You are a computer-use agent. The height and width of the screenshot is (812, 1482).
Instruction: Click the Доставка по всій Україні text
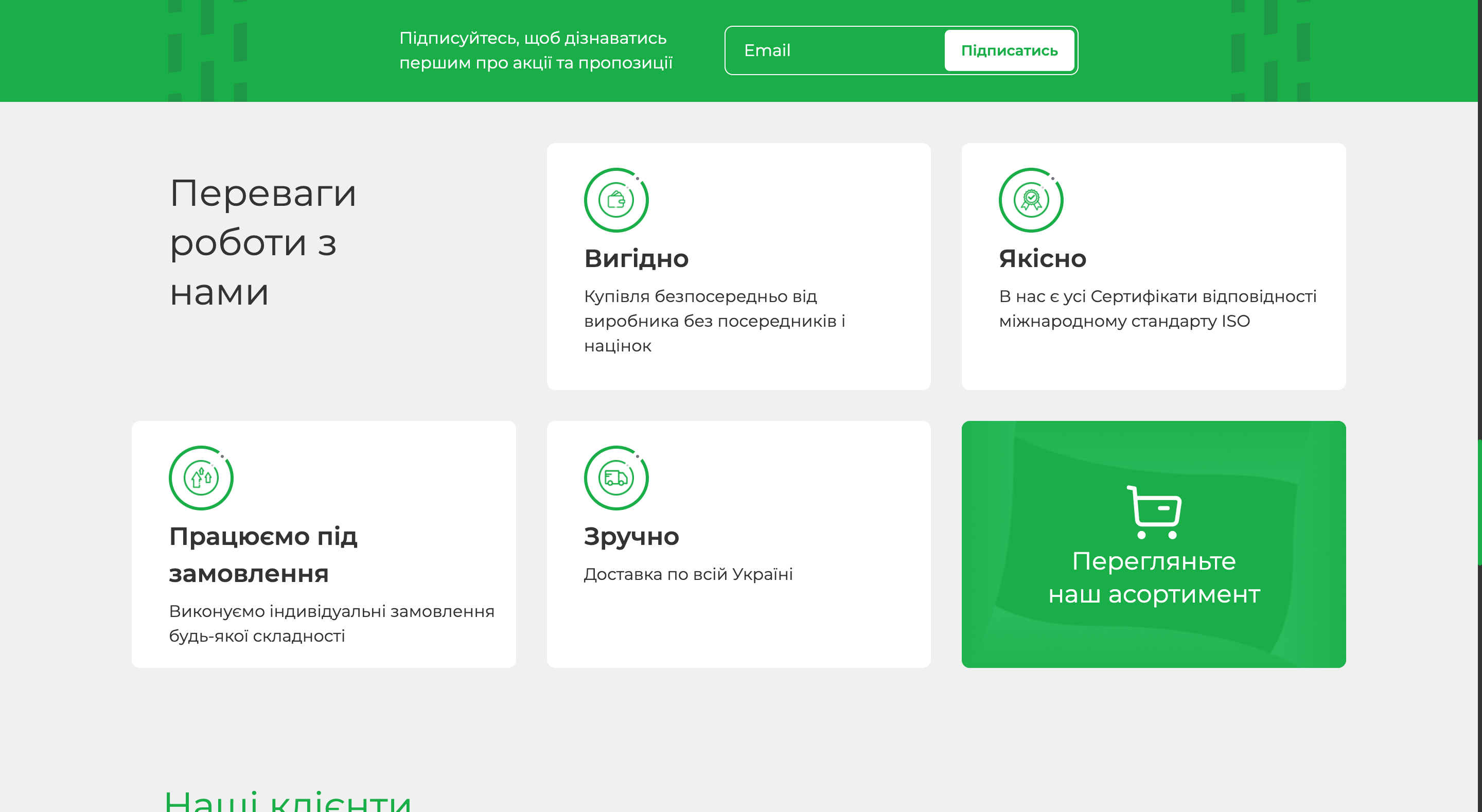tap(688, 574)
